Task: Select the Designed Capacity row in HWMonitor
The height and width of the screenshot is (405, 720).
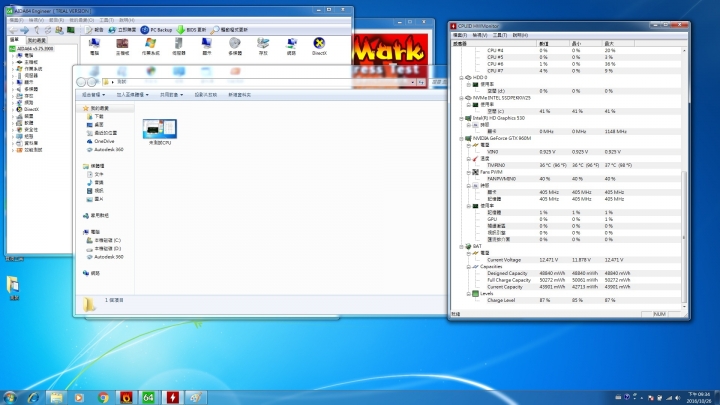Action: click(566, 273)
